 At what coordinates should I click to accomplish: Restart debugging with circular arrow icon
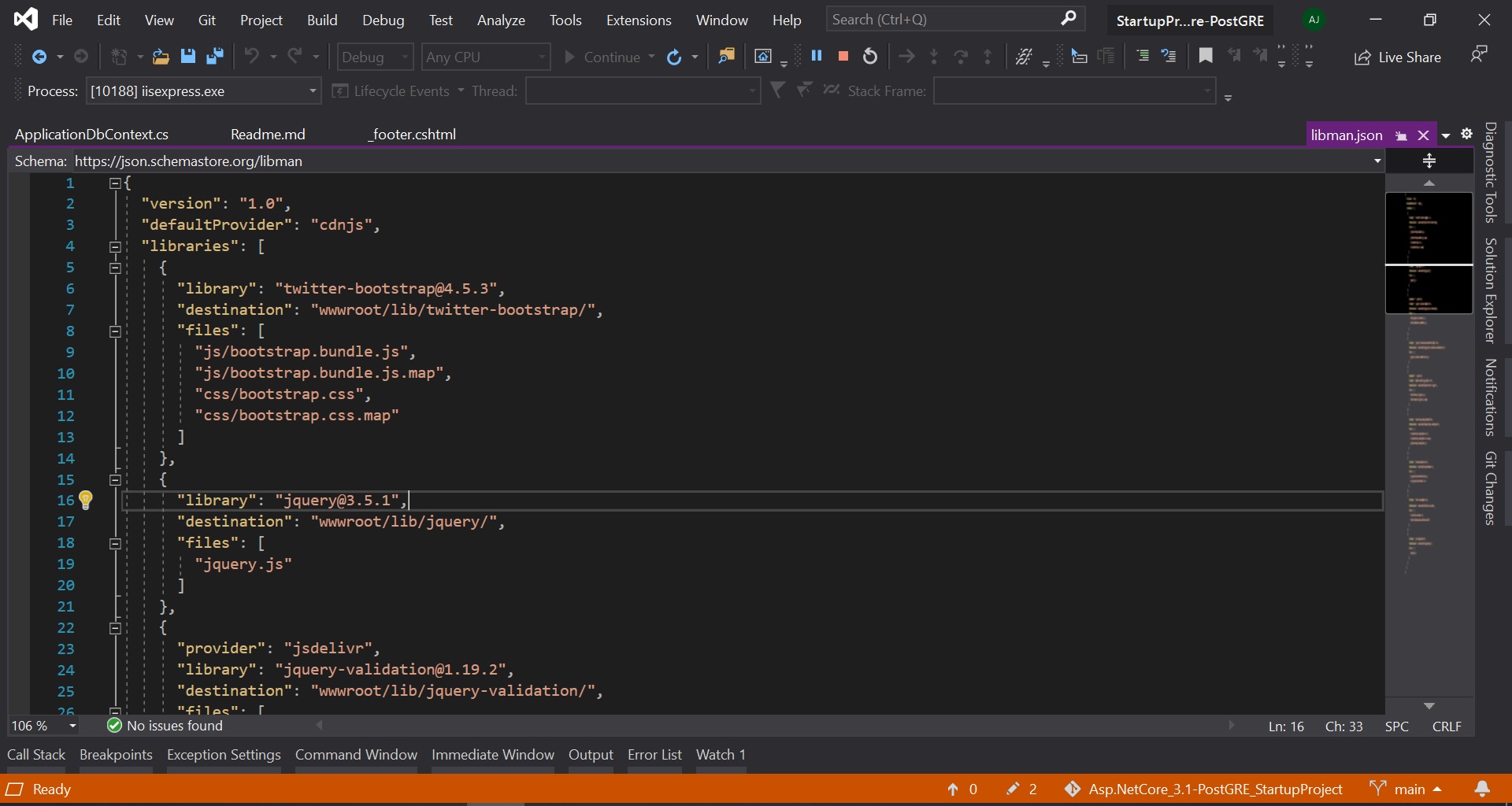[870, 56]
